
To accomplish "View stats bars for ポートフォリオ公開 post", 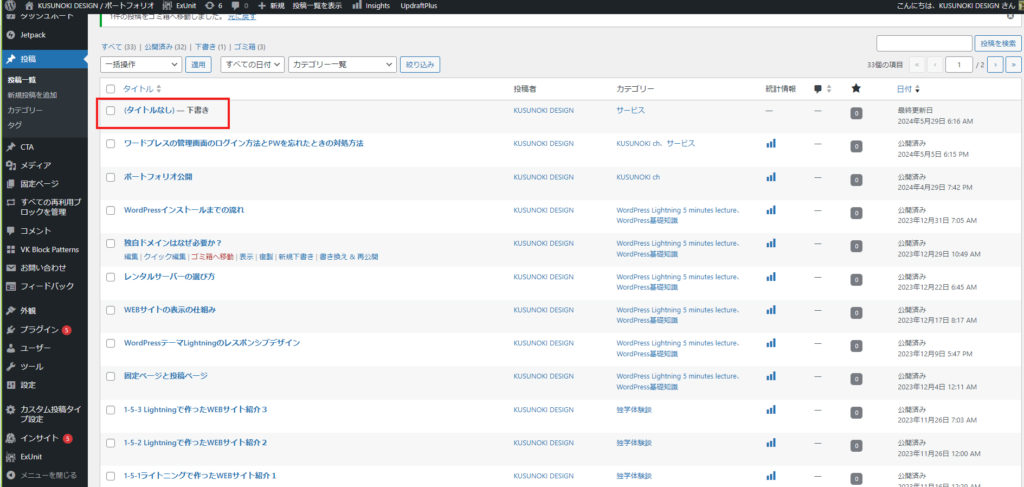I will (x=770, y=177).
